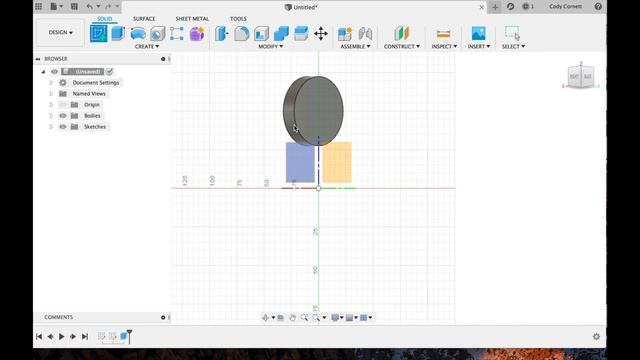
Task: Play the design timeline
Action: coord(62,337)
